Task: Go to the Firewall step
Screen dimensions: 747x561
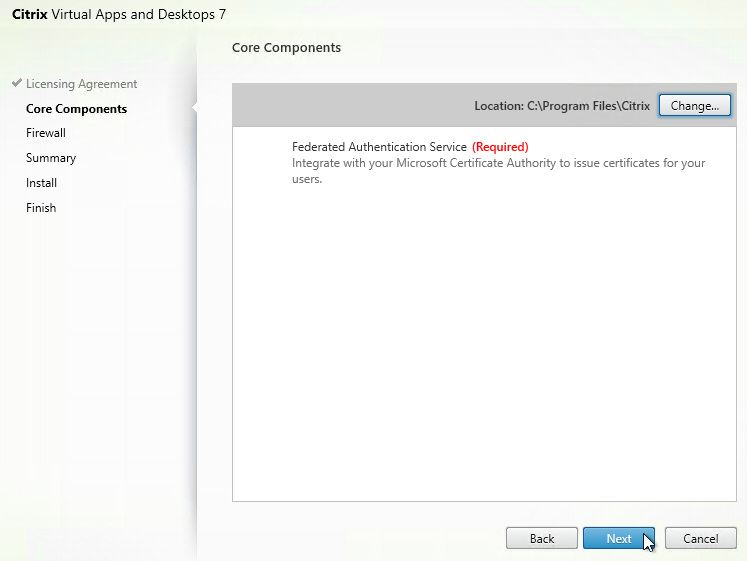Action: pyautogui.click(x=46, y=133)
